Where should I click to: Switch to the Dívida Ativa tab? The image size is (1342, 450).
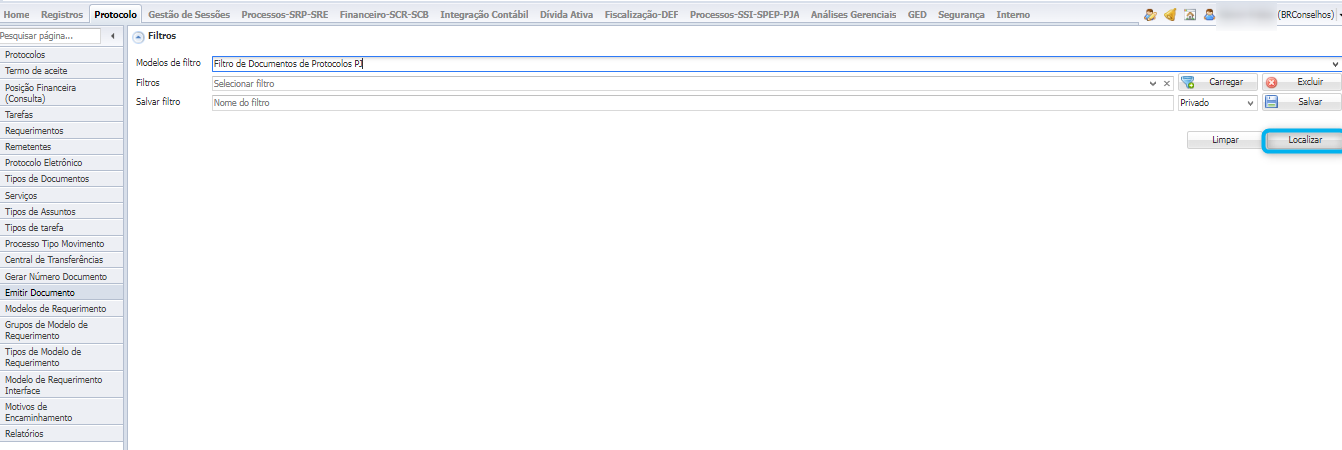(566, 15)
